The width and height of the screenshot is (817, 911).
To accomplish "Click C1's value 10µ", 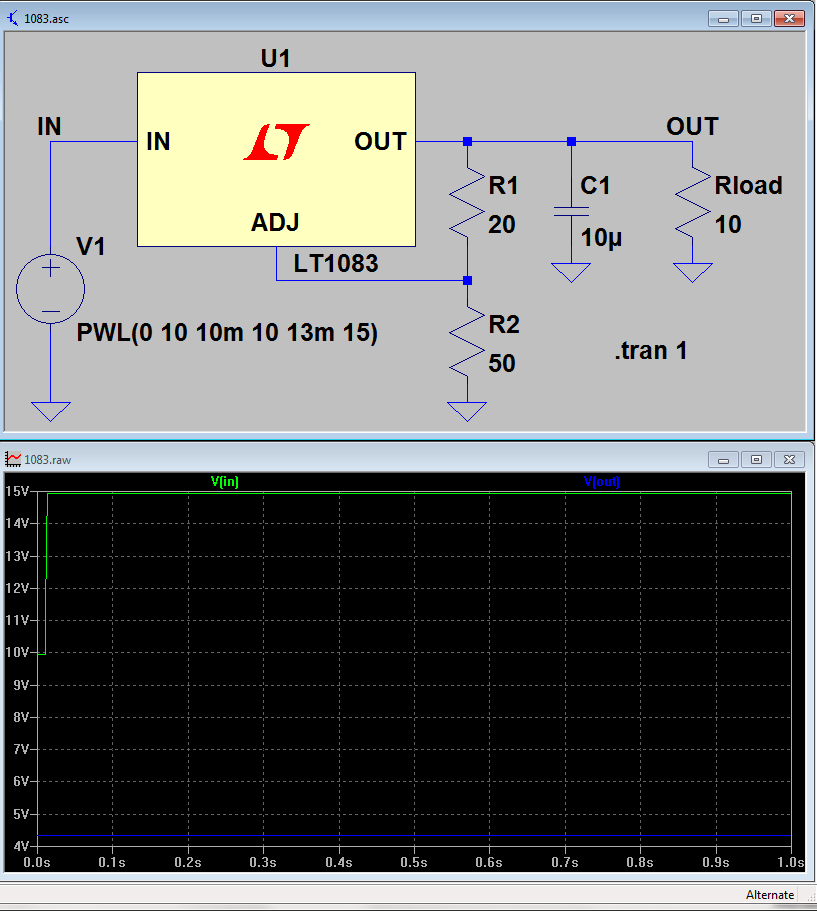I will pos(601,238).
